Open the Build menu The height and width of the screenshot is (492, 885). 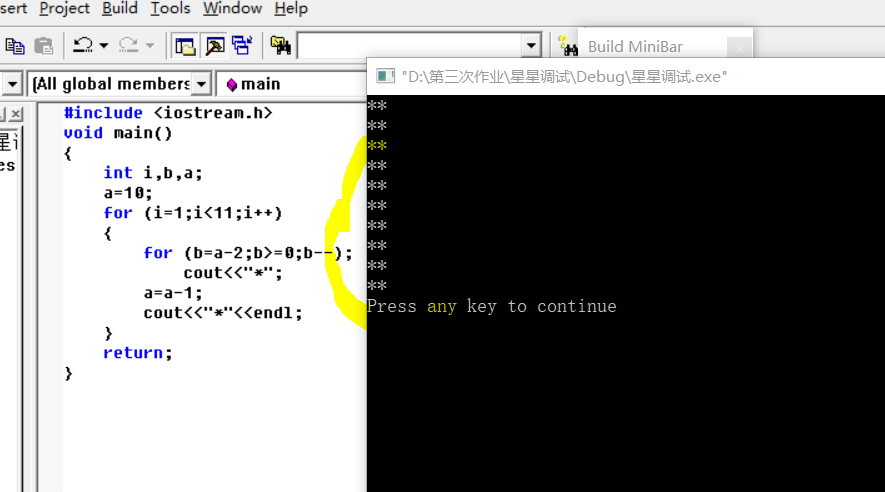(120, 8)
